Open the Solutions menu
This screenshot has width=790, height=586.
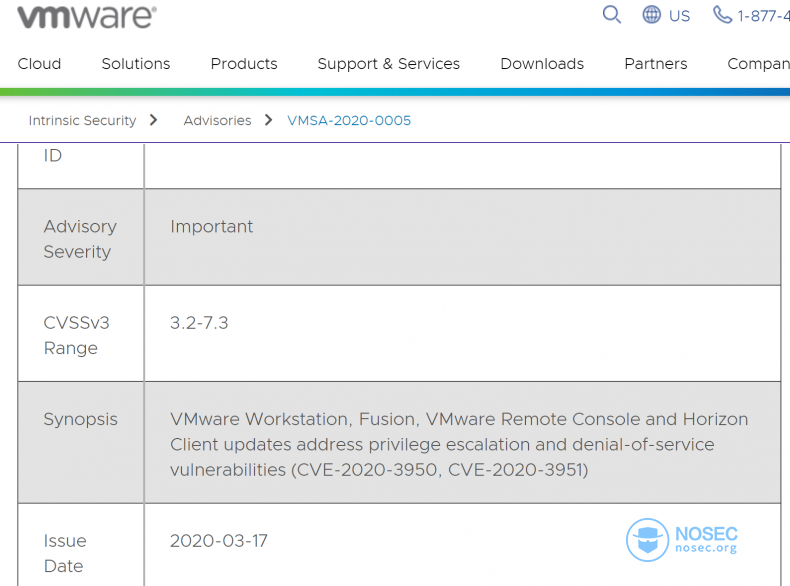pyautogui.click(x=136, y=64)
